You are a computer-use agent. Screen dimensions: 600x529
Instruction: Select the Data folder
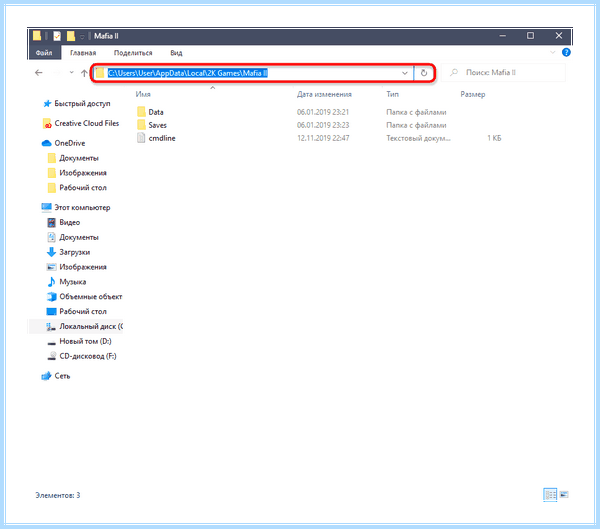(x=156, y=112)
